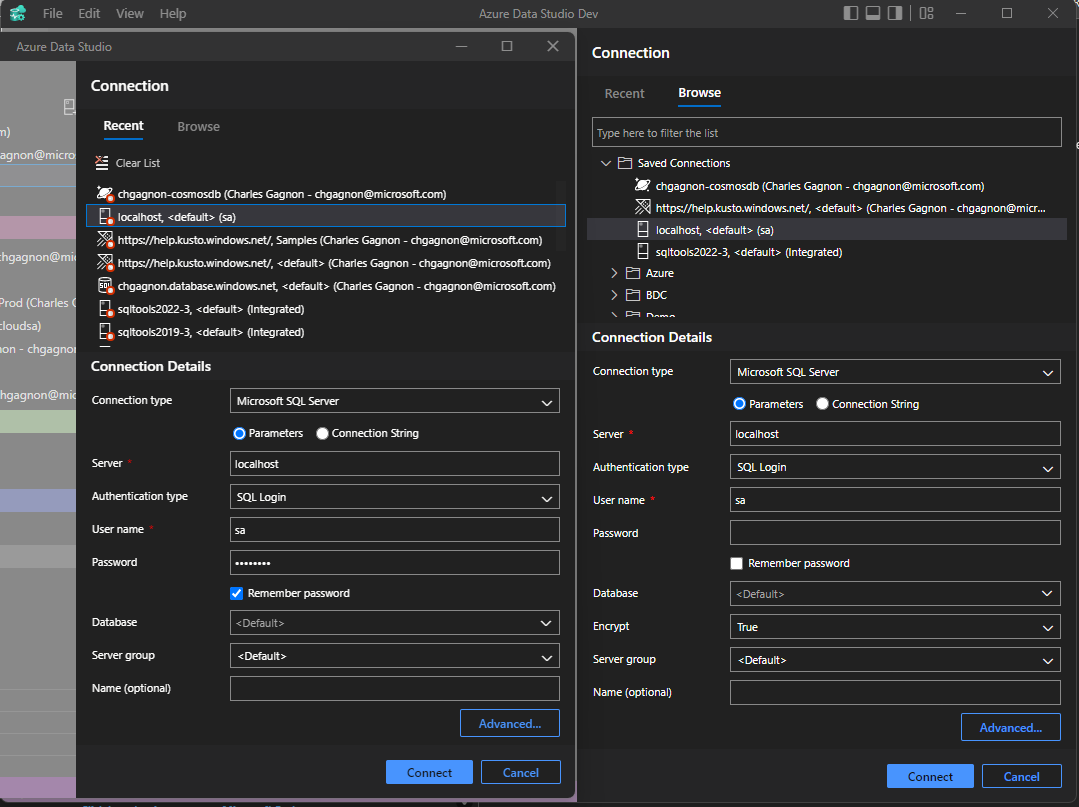
Task: Toggle the primary sidebar visibility icon
Action: pos(851,13)
